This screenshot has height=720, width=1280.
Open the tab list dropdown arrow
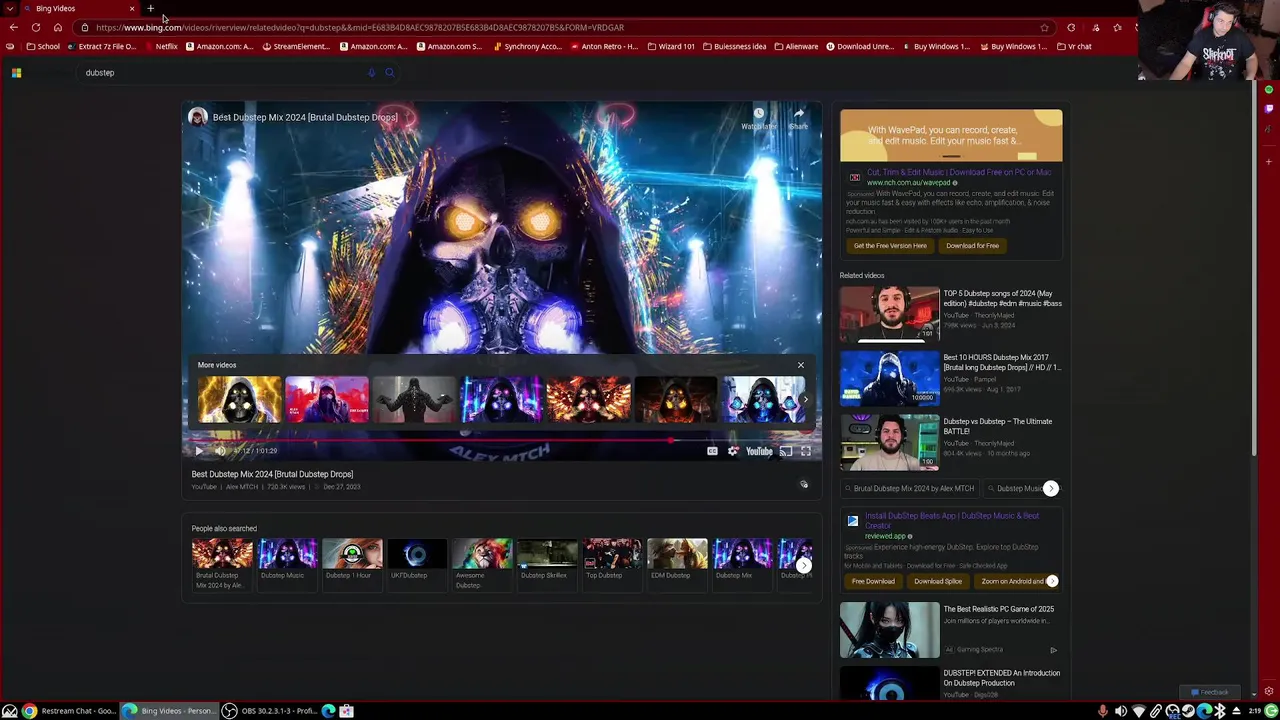click(10, 8)
